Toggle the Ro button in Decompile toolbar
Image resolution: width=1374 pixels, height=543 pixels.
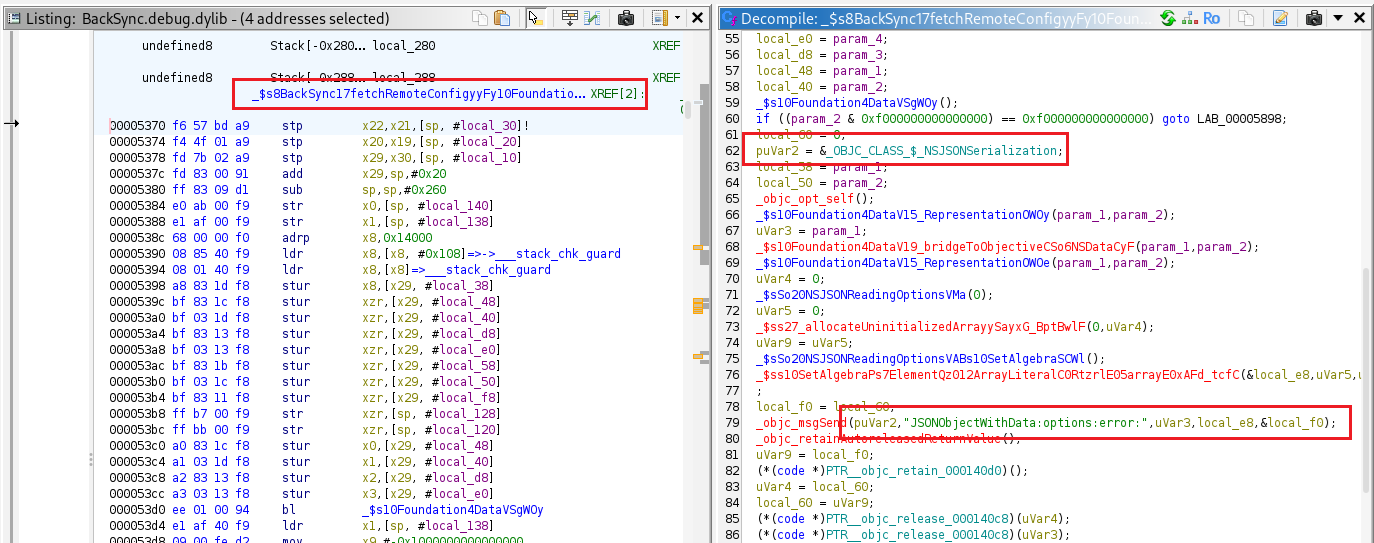tap(1212, 18)
